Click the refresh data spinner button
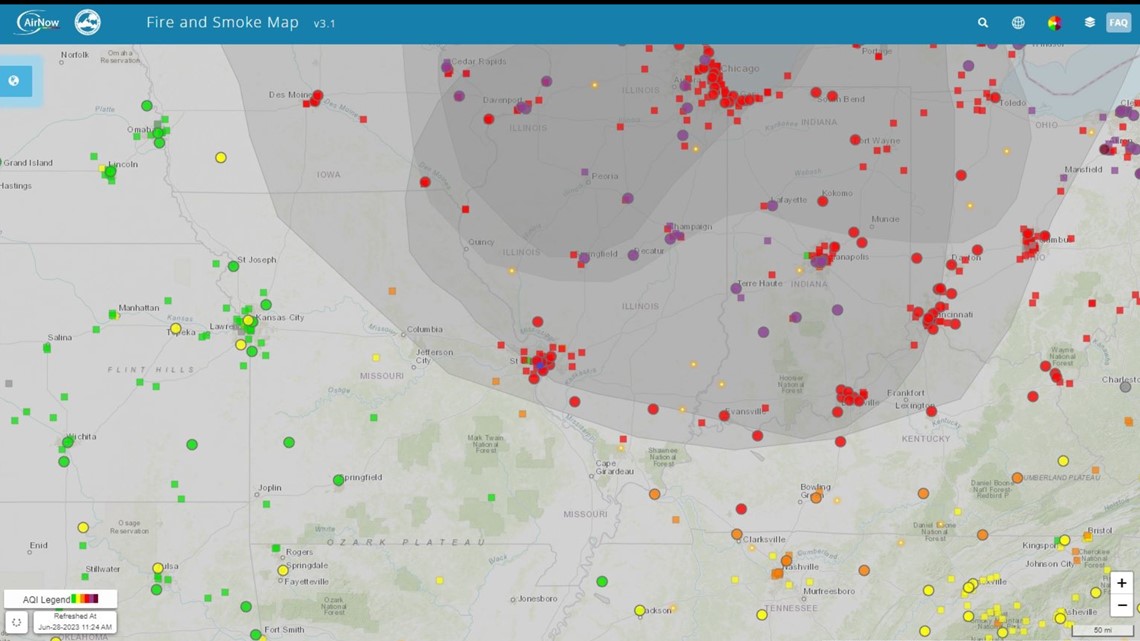Viewport: 1140px width, 641px height. [x=16, y=622]
